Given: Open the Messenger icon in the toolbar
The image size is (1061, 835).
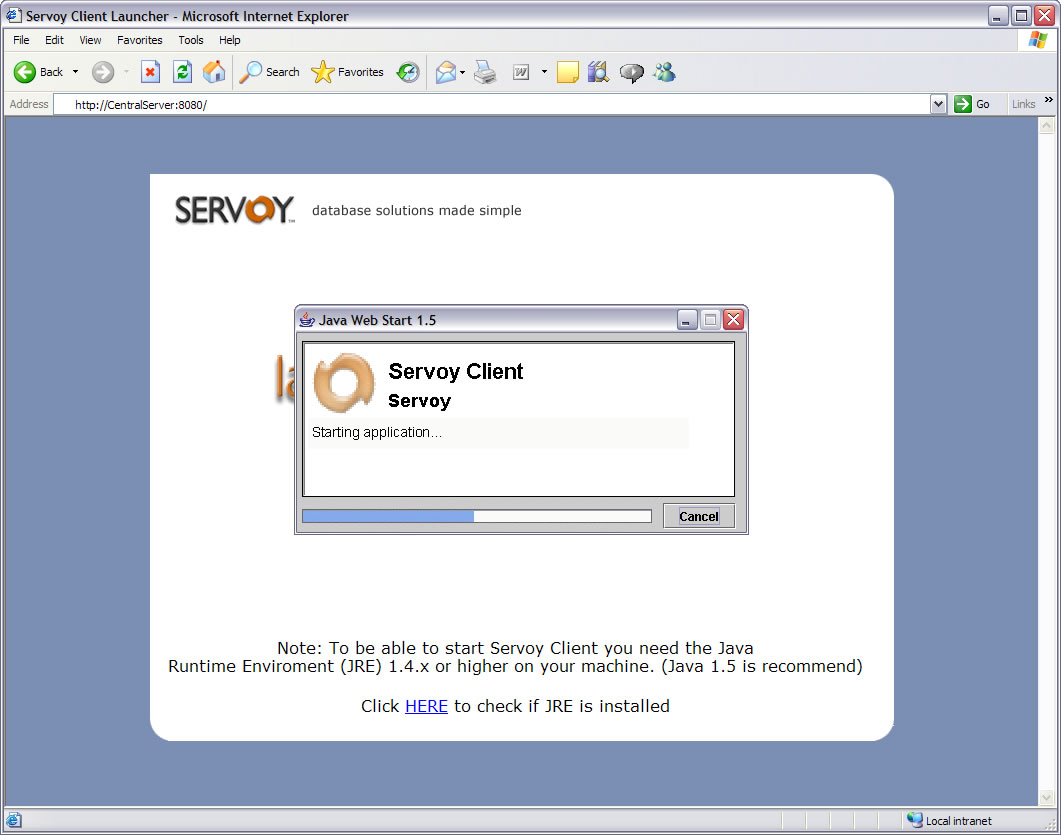Looking at the screenshot, I should point(664,72).
